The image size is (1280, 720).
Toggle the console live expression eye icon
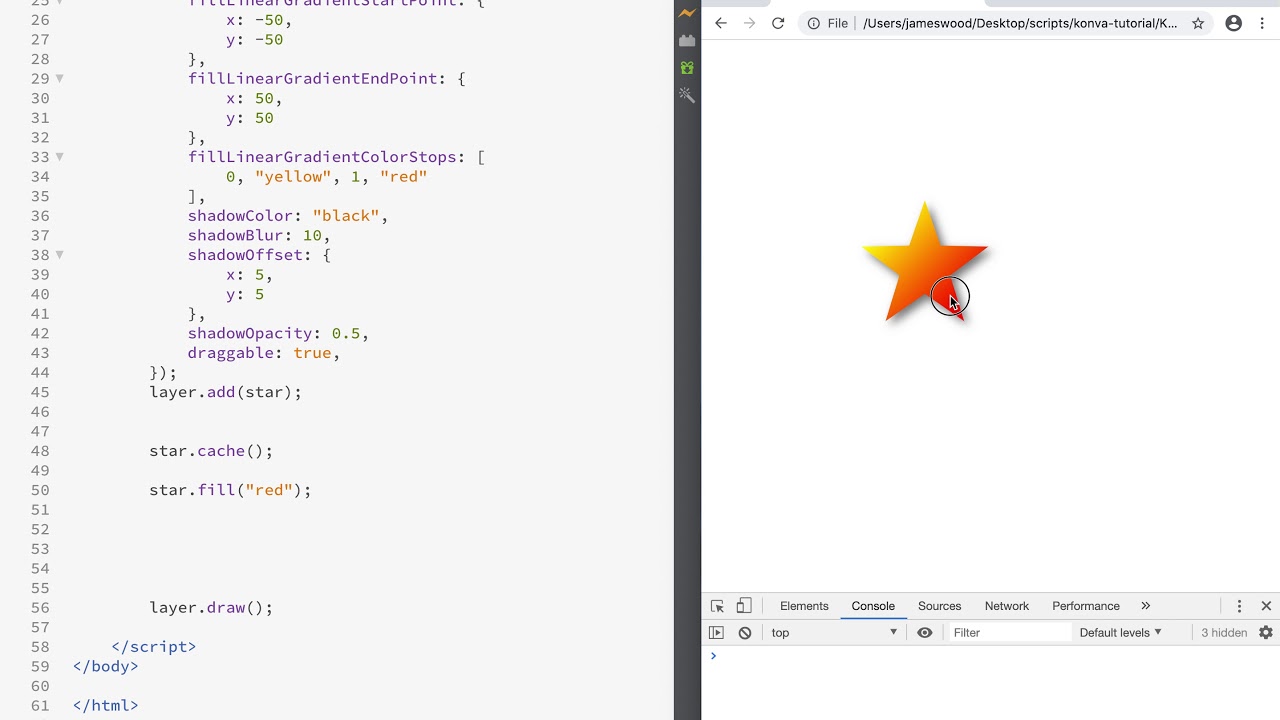click(925, 632)
